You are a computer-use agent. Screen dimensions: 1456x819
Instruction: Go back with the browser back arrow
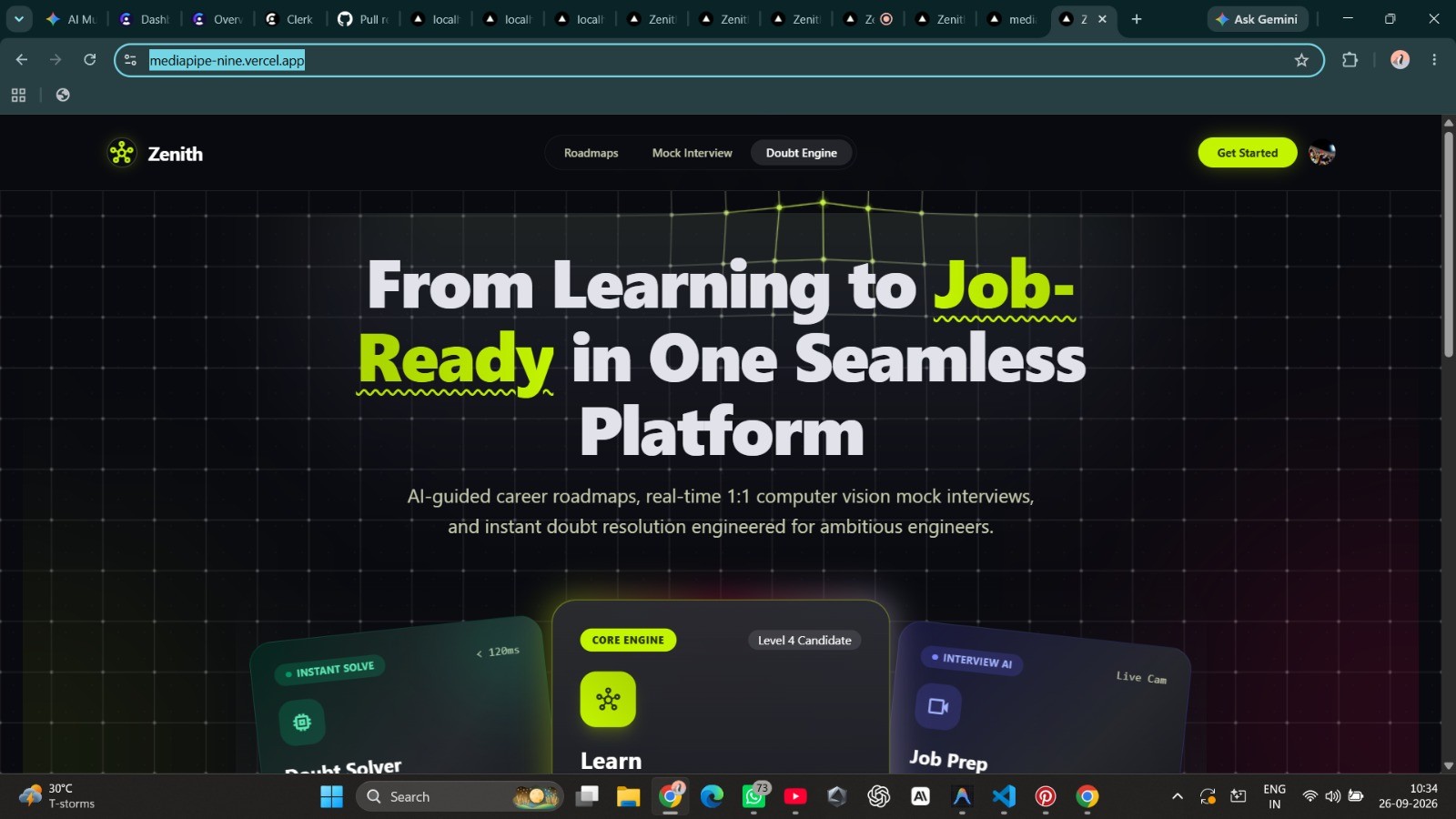click(x=22, y=60)
